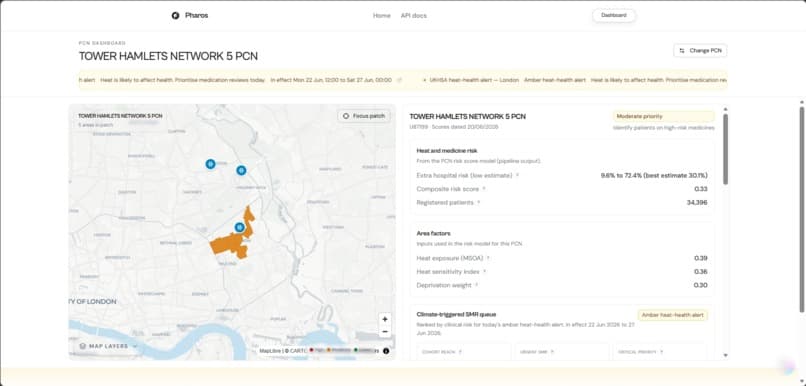Click the details panel scrollbar thumb
Image resolution: width=806 pixels, height=386 pixels.
click(725, 149)
